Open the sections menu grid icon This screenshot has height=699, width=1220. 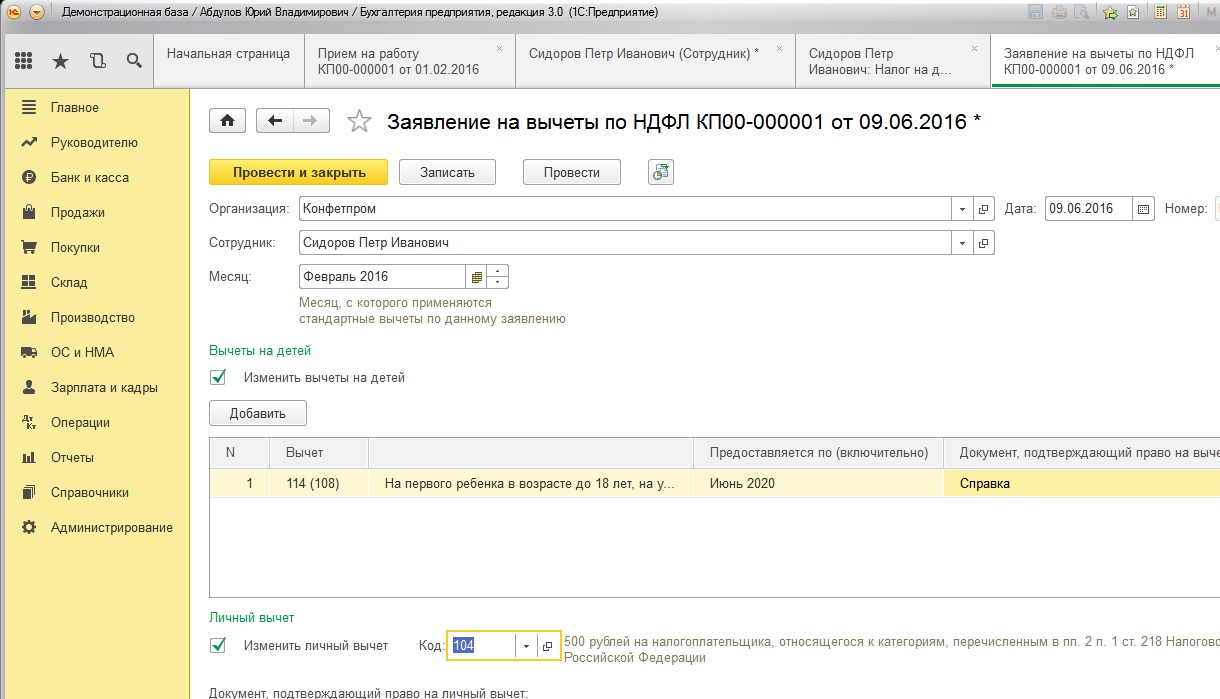point(24,61)
